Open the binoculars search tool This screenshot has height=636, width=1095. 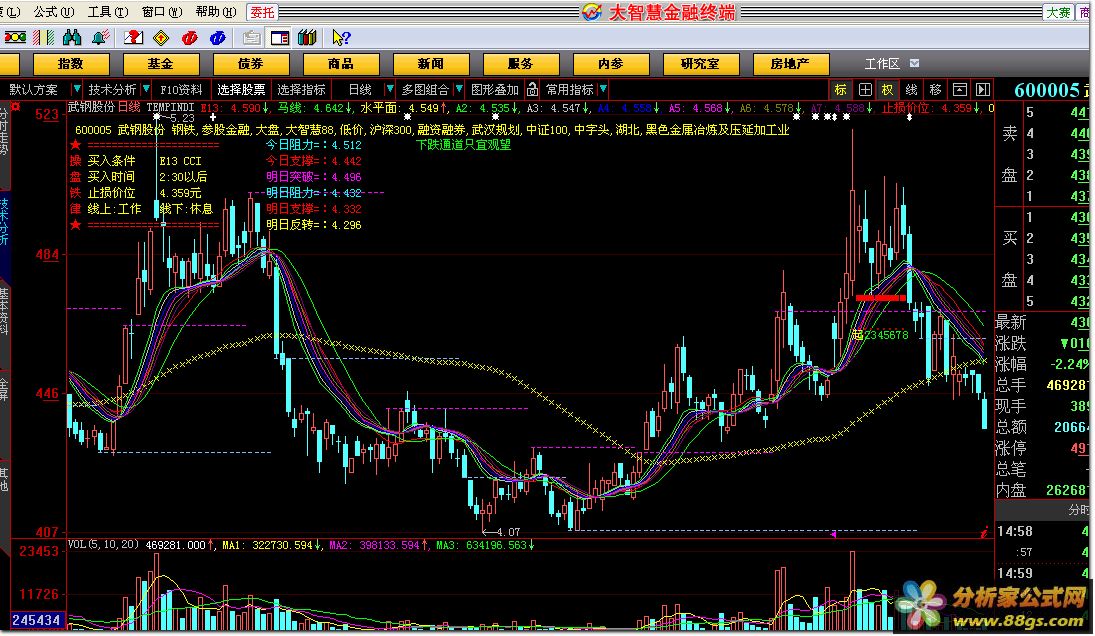(71, 37)
